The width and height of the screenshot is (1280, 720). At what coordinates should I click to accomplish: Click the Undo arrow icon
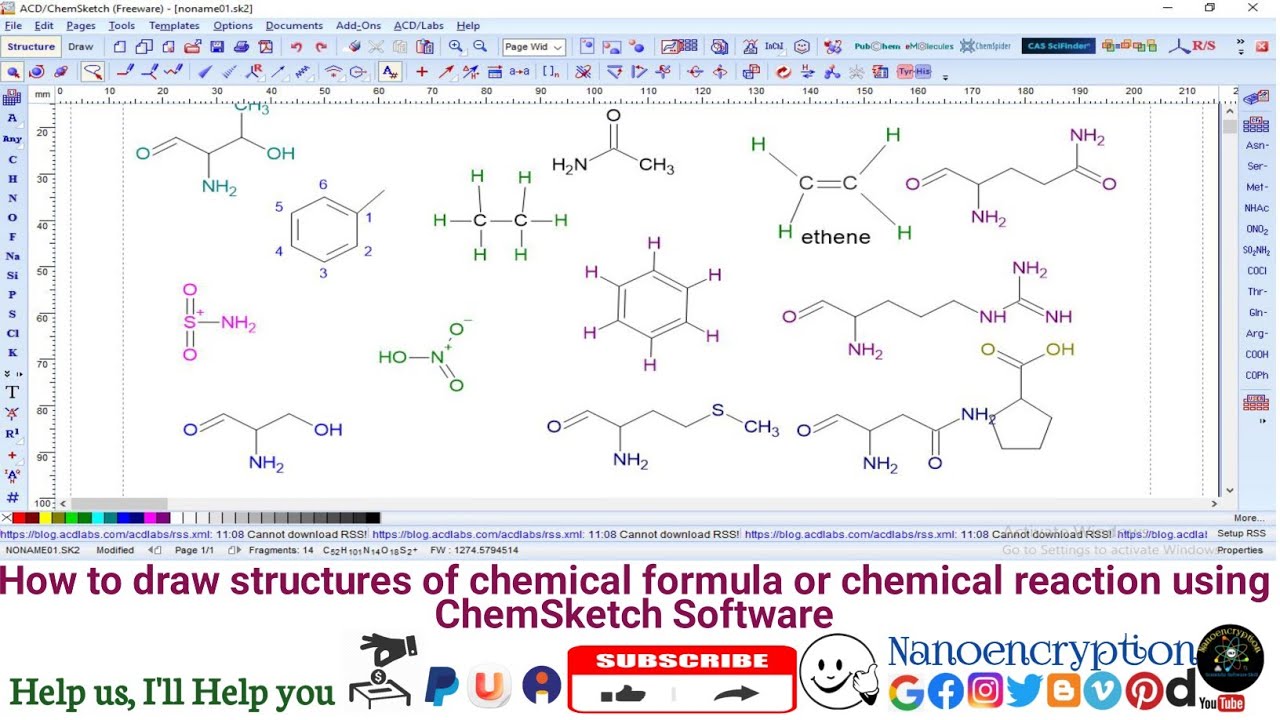(296, 47)
